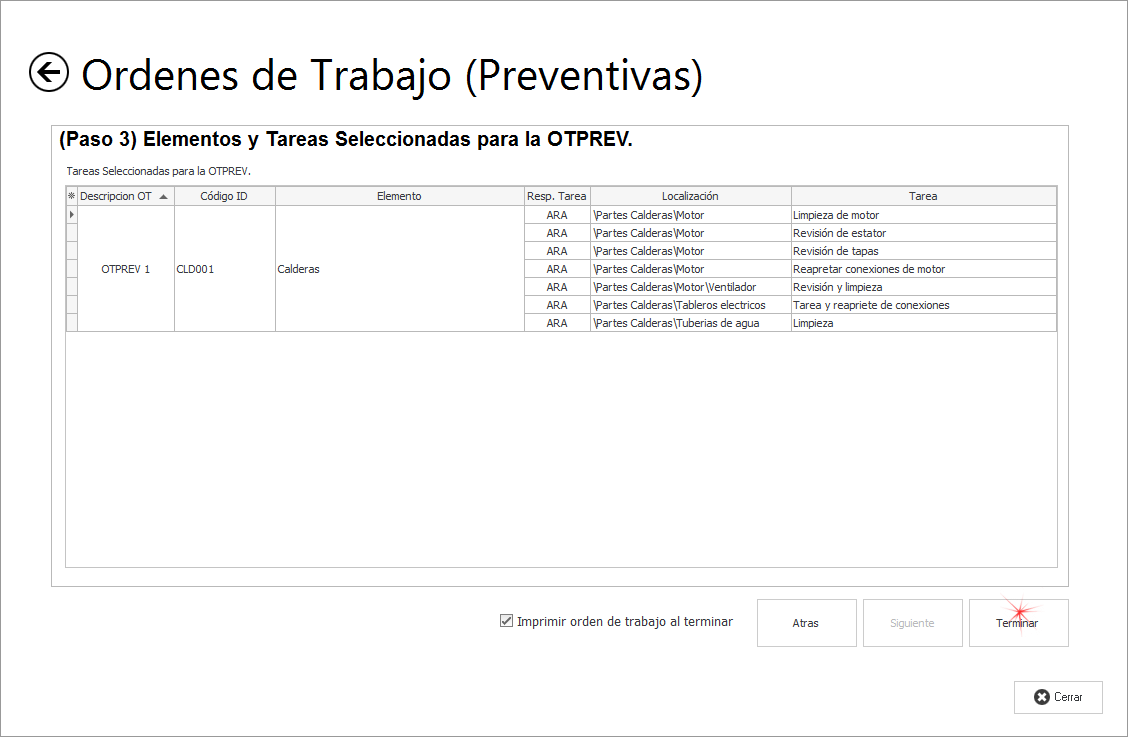Select the Tableros electricos localización cell
This screenshot has width=1128, height=737.
pyautogui.click(x=680, y=305)
